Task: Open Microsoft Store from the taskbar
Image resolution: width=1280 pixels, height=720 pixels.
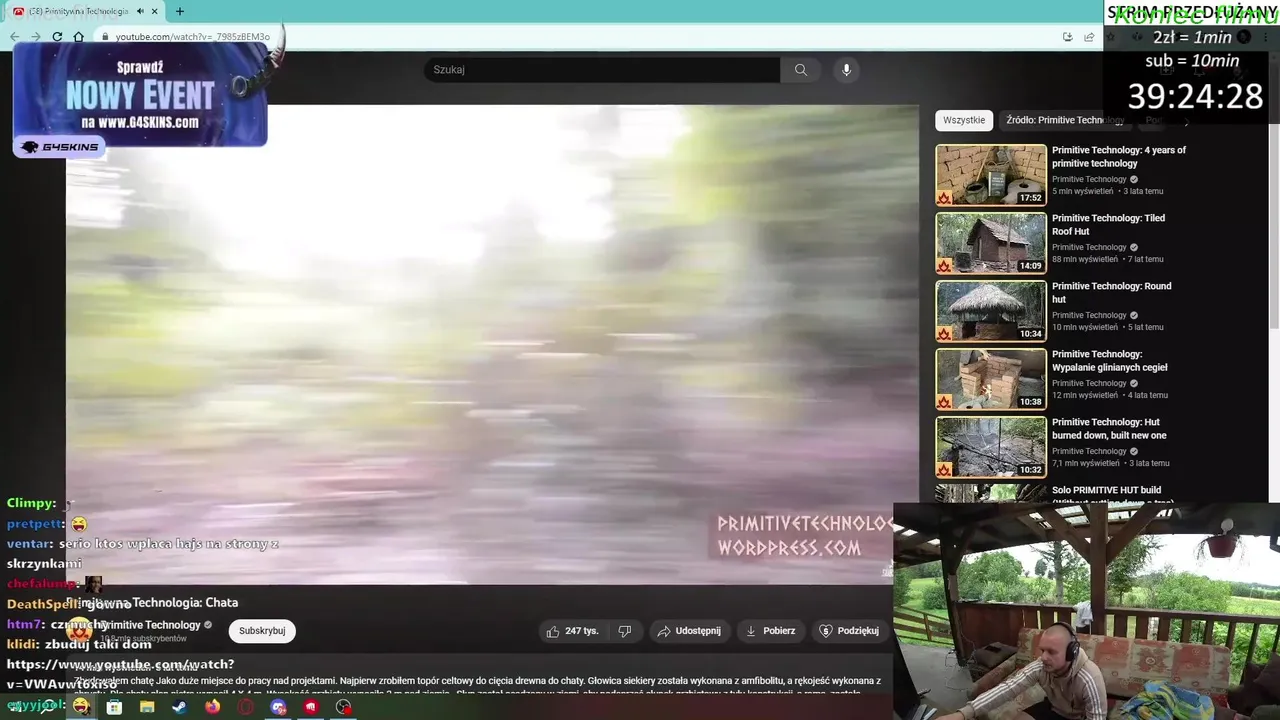Action: (114, 707)
